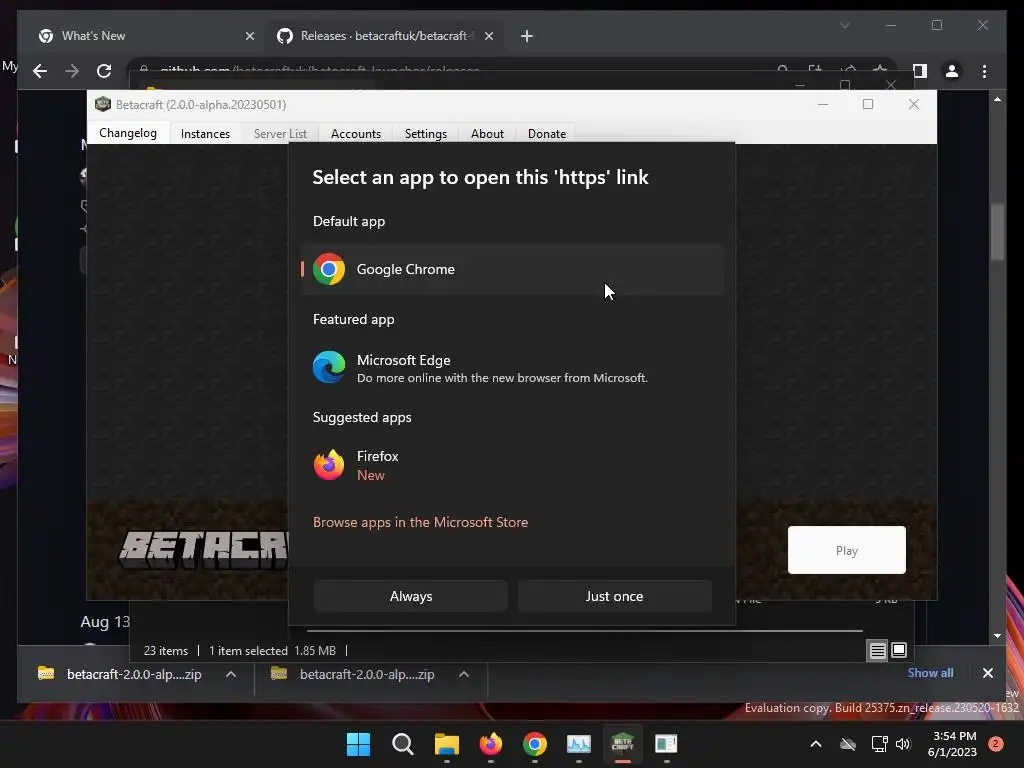The image size is (1024, 768).
Task: Show hidden system tray icons
Action: (x=816, y=744)
